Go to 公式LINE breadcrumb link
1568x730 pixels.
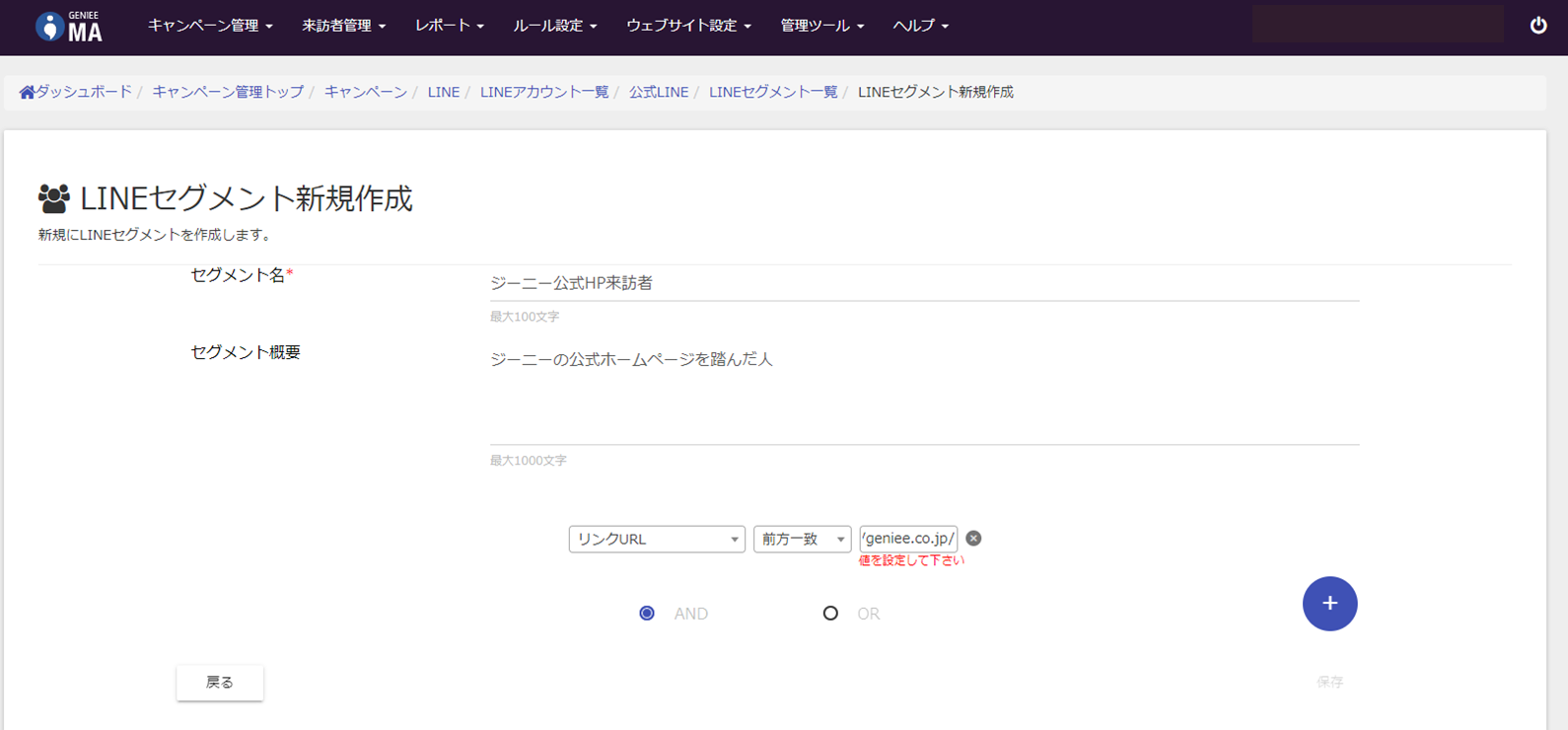[659, 92]
